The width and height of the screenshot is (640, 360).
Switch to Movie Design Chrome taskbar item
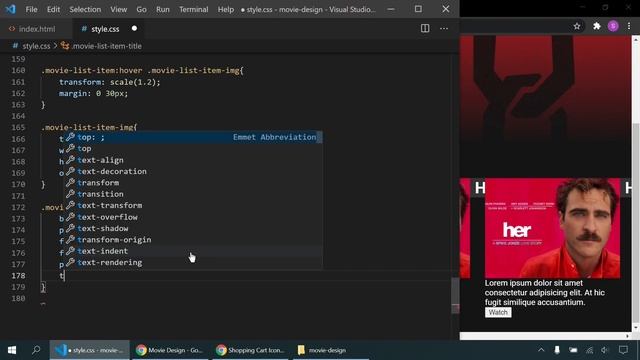(169, 350)
